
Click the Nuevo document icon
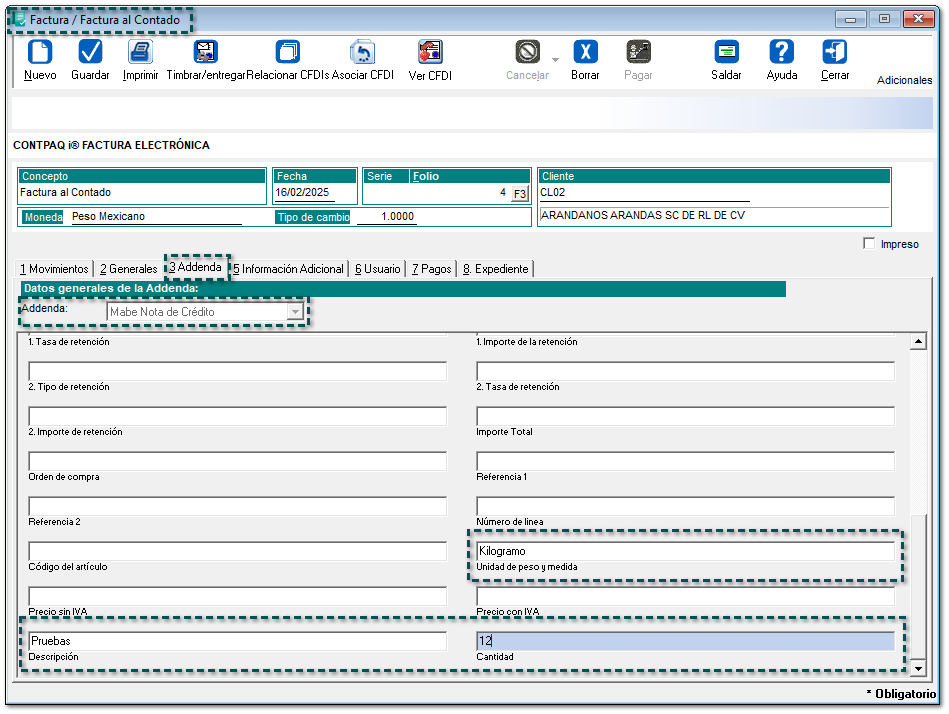[x=39, y=53]
